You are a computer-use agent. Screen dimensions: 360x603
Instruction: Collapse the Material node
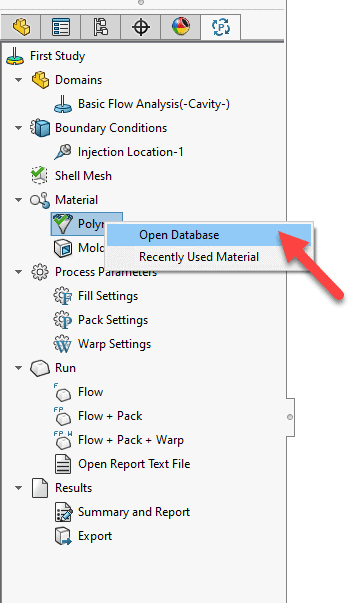(18, 200)
